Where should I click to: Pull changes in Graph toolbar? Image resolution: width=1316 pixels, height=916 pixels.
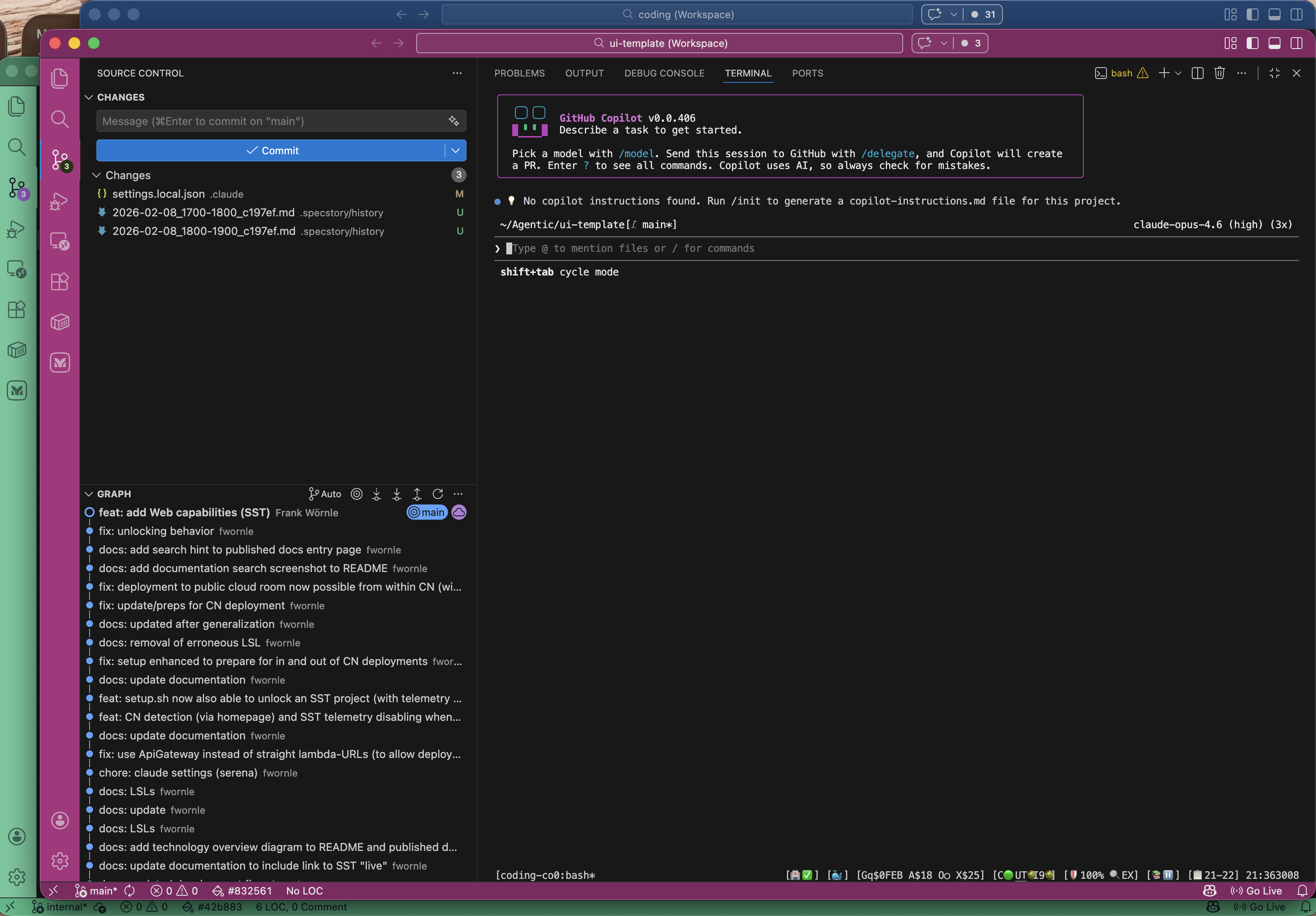(397, 493)
